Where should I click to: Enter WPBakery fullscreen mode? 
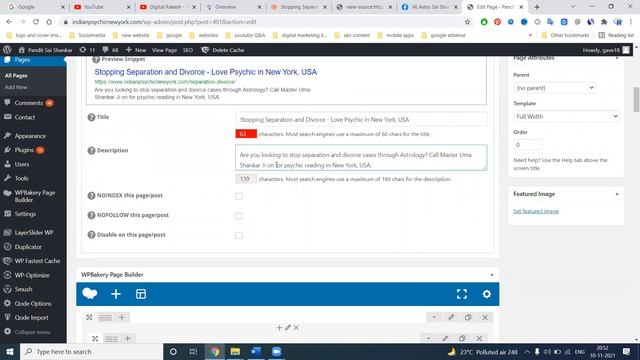(462, 294)
